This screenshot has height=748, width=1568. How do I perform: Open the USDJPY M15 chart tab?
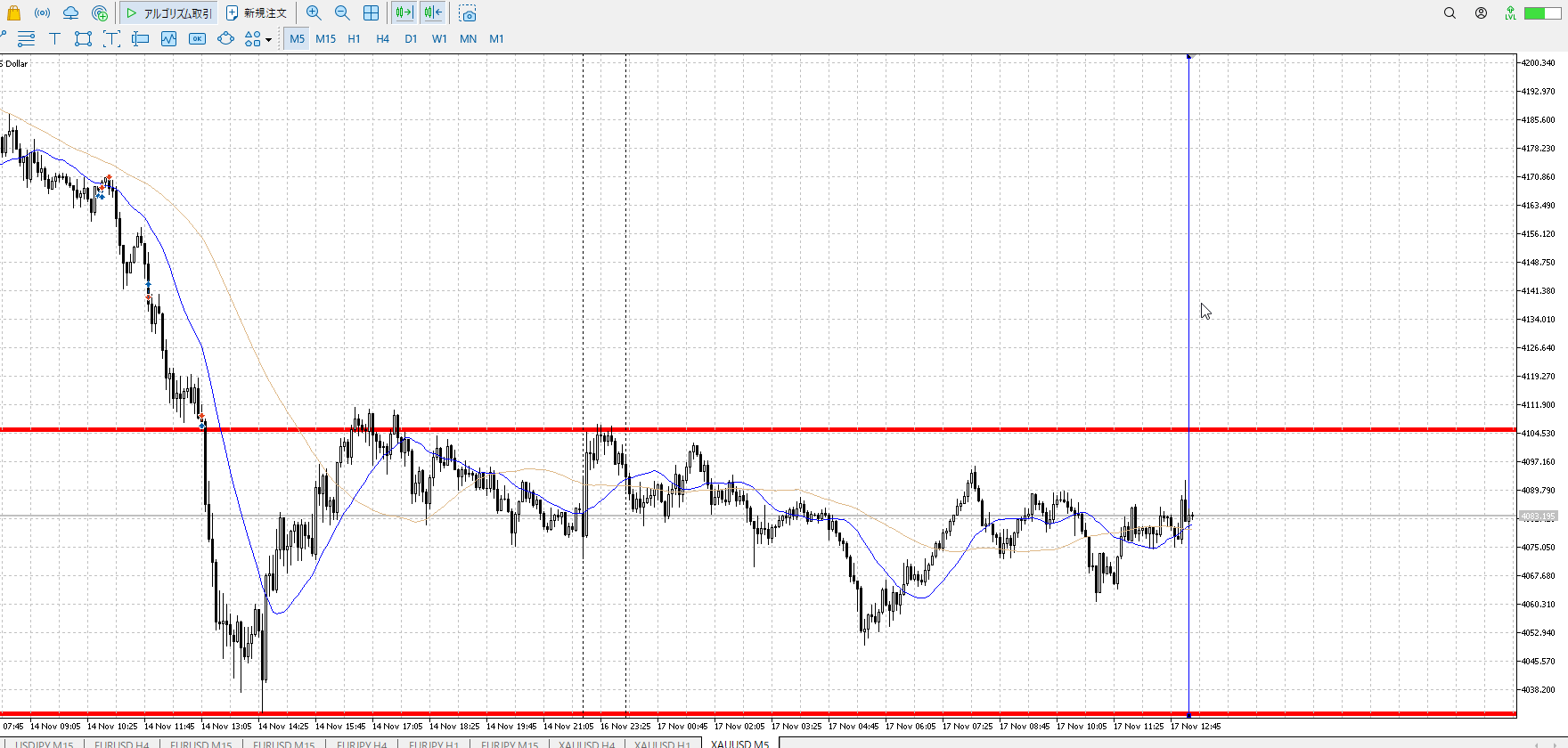point(44,744)
